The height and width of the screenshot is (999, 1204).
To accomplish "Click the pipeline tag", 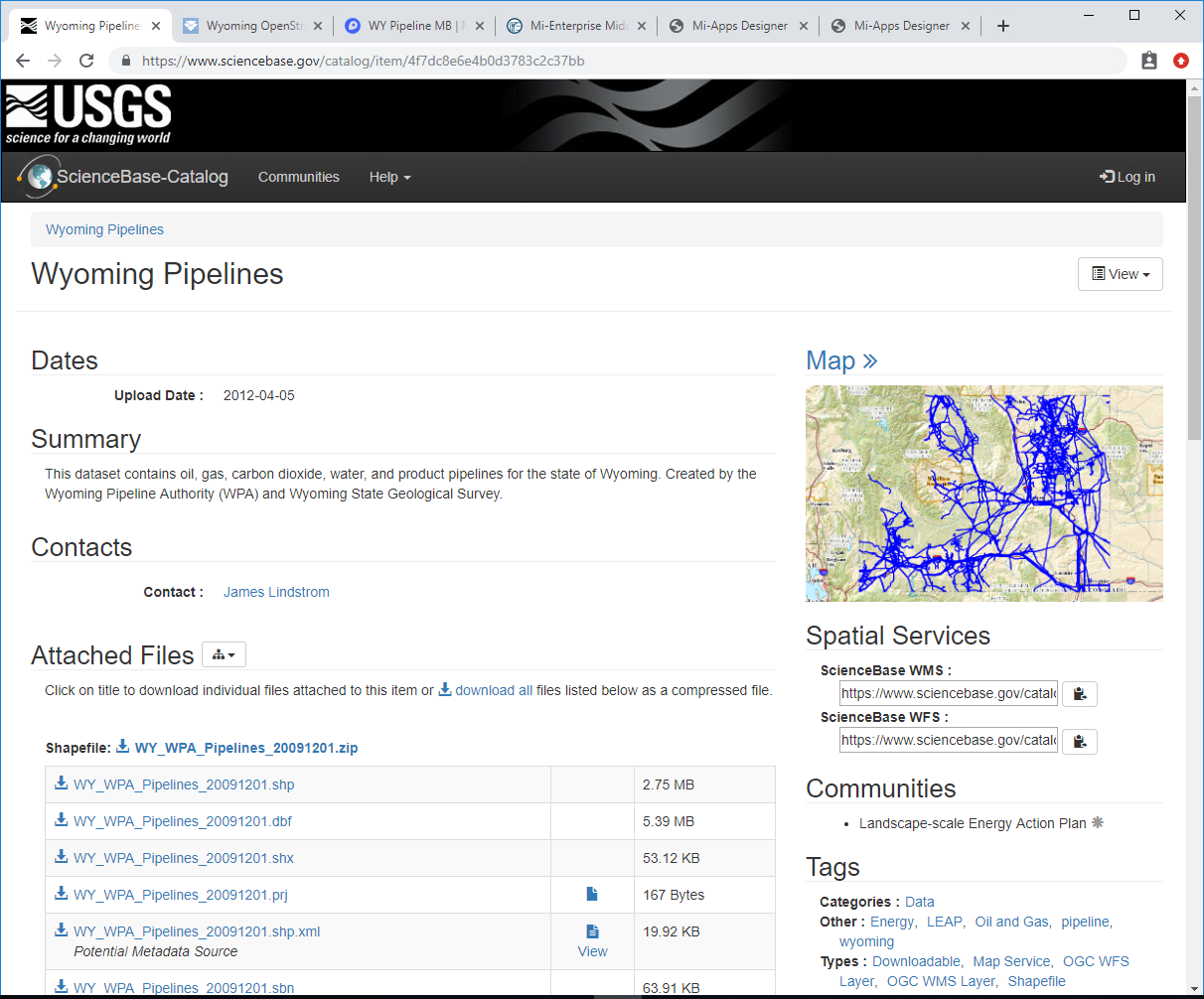I will [1085, 922].
